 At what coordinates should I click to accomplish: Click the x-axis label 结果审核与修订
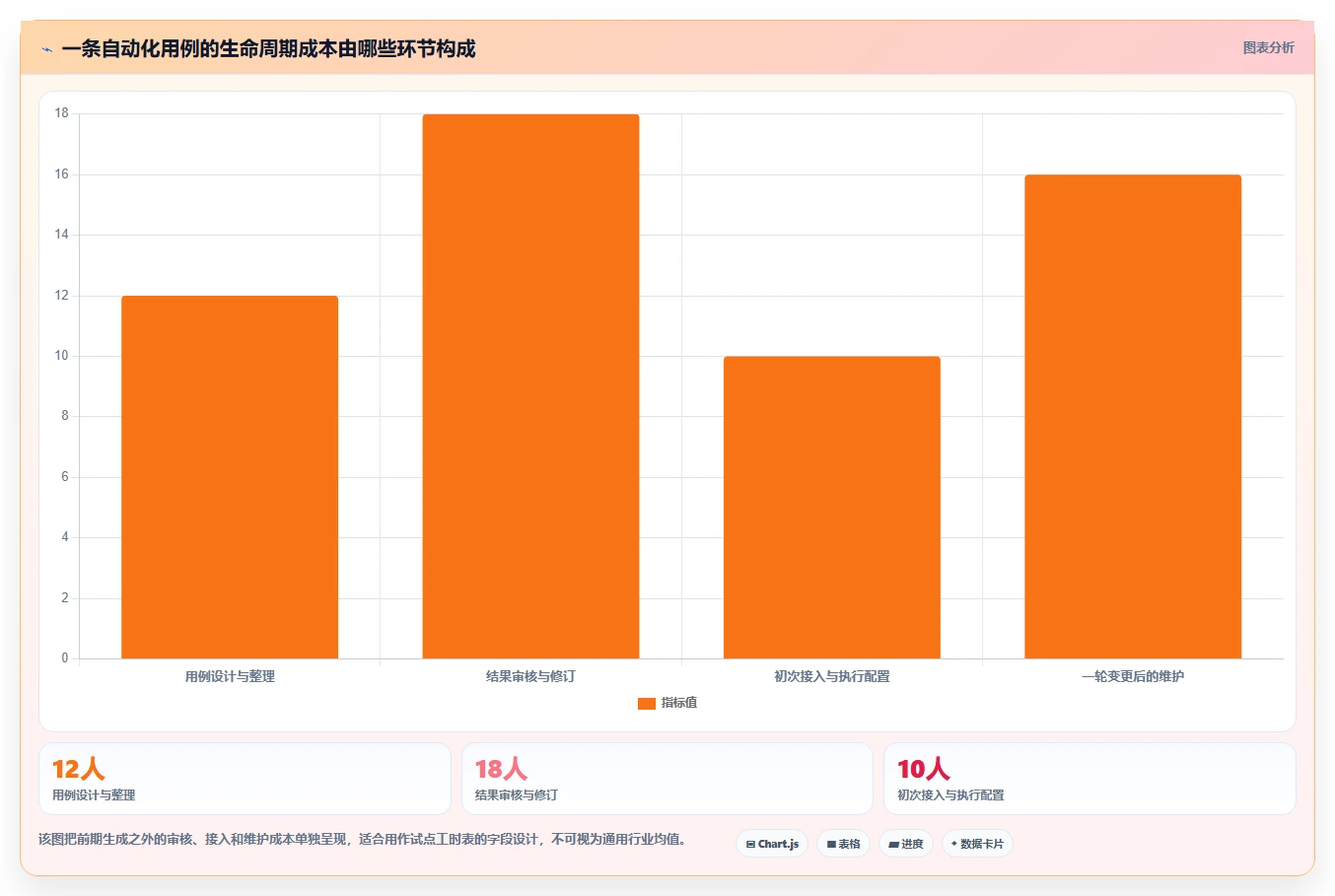[x=530, y=676]
